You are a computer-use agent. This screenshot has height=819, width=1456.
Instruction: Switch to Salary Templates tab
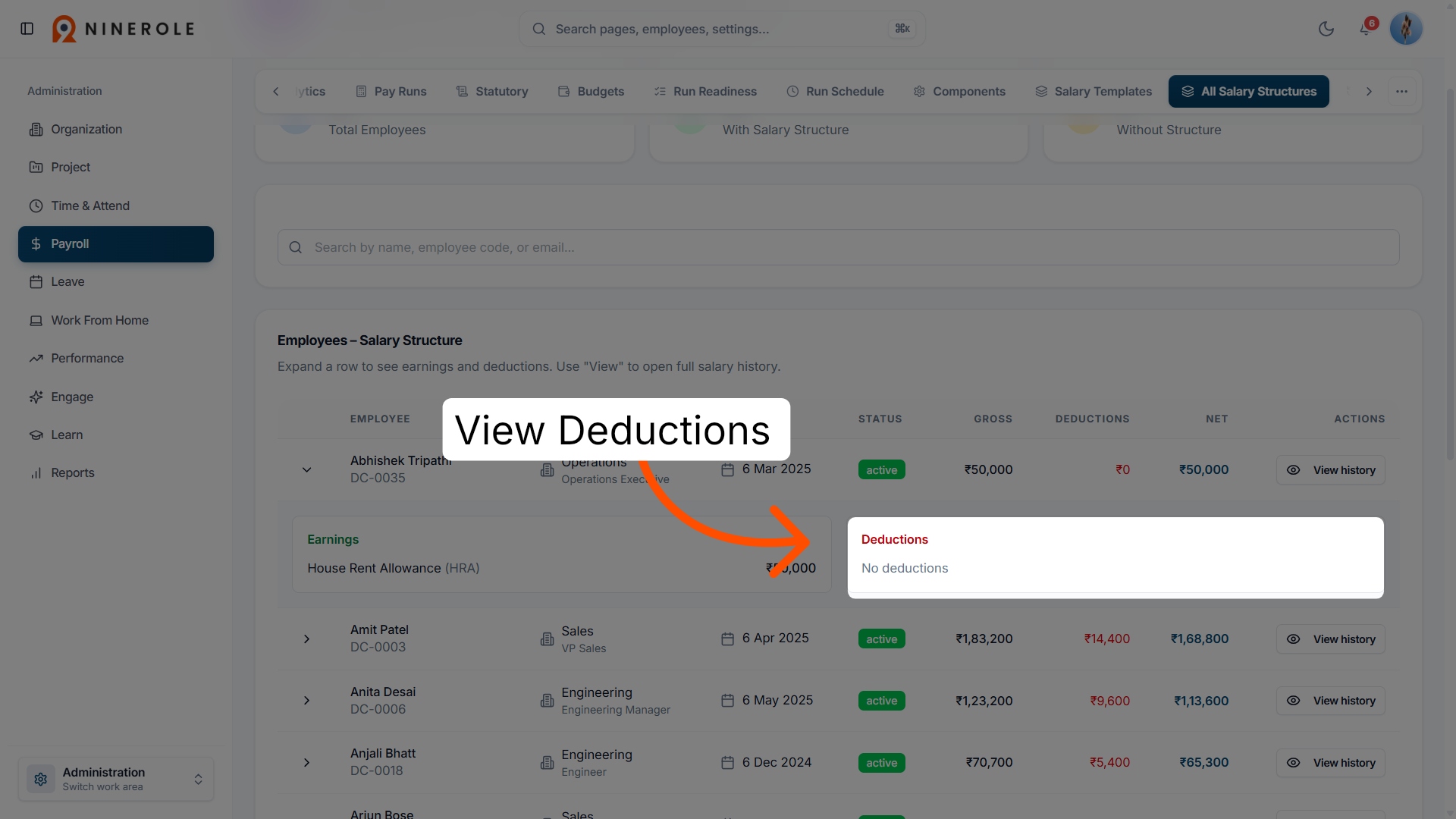pos(1094,91)
